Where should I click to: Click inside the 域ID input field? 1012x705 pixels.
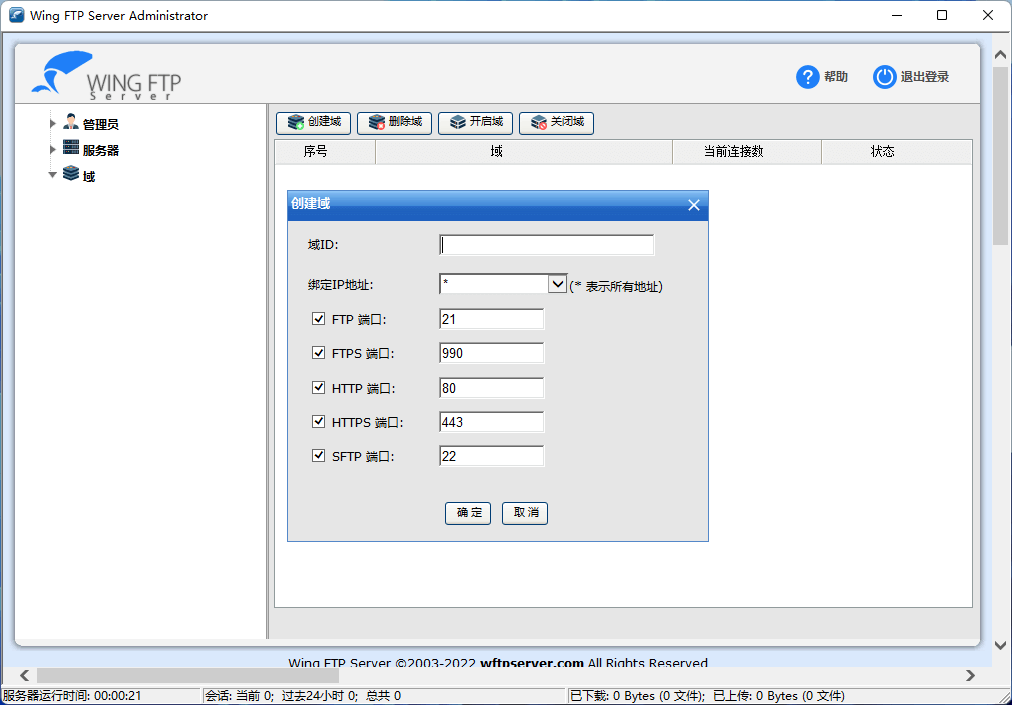pyautogui.click(x=546, y=244)
